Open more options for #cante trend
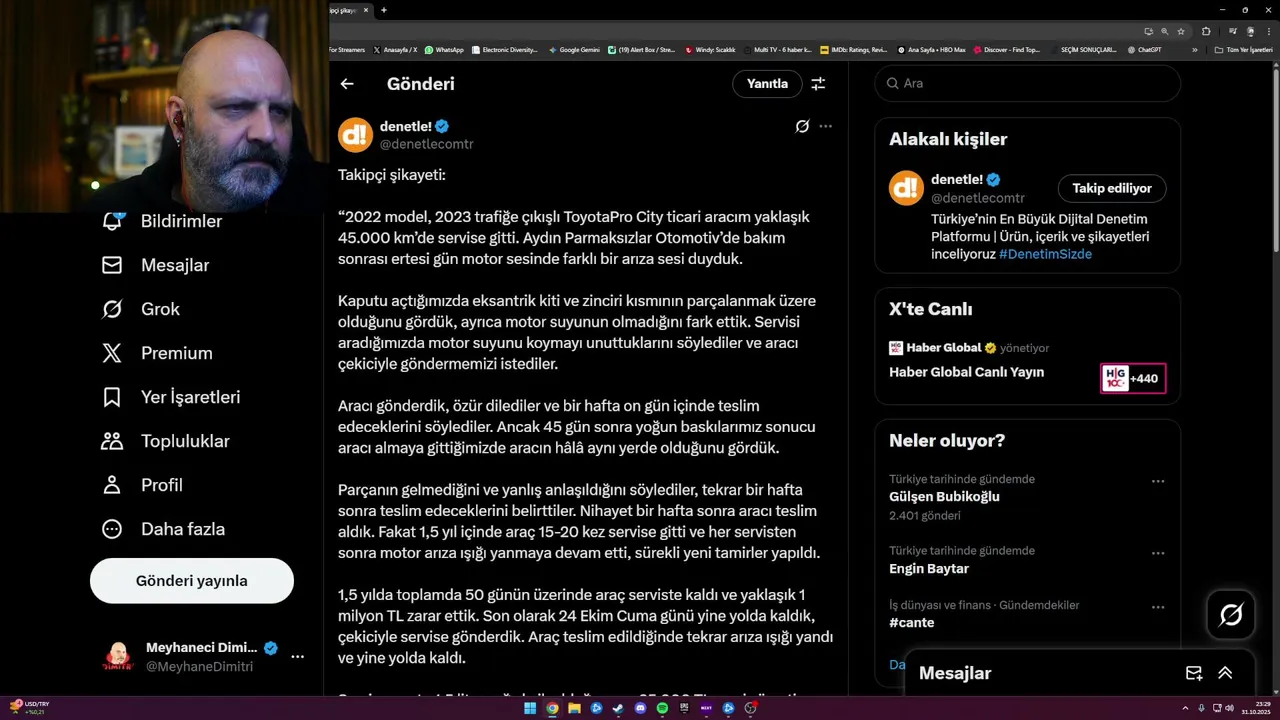Viewport: 1280px width, 720px height. point(1158,607)
